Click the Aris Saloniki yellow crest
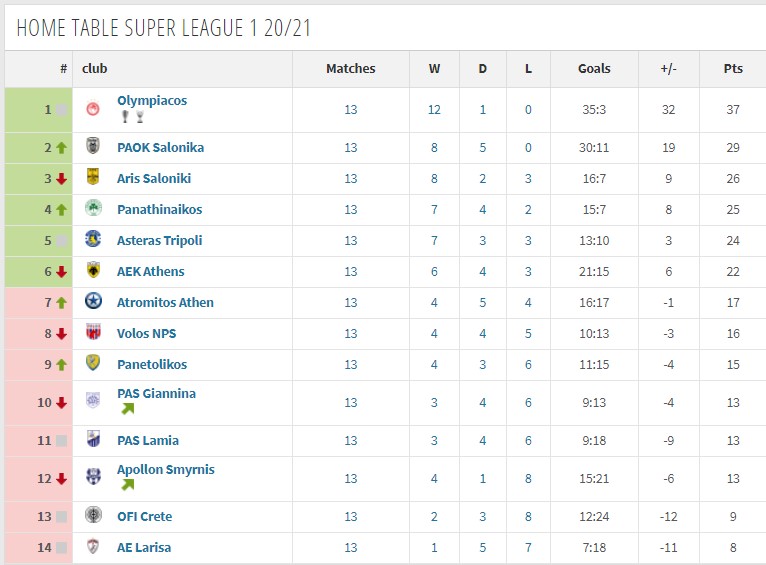Screen dimensions: 766x565 click(93, 176)
